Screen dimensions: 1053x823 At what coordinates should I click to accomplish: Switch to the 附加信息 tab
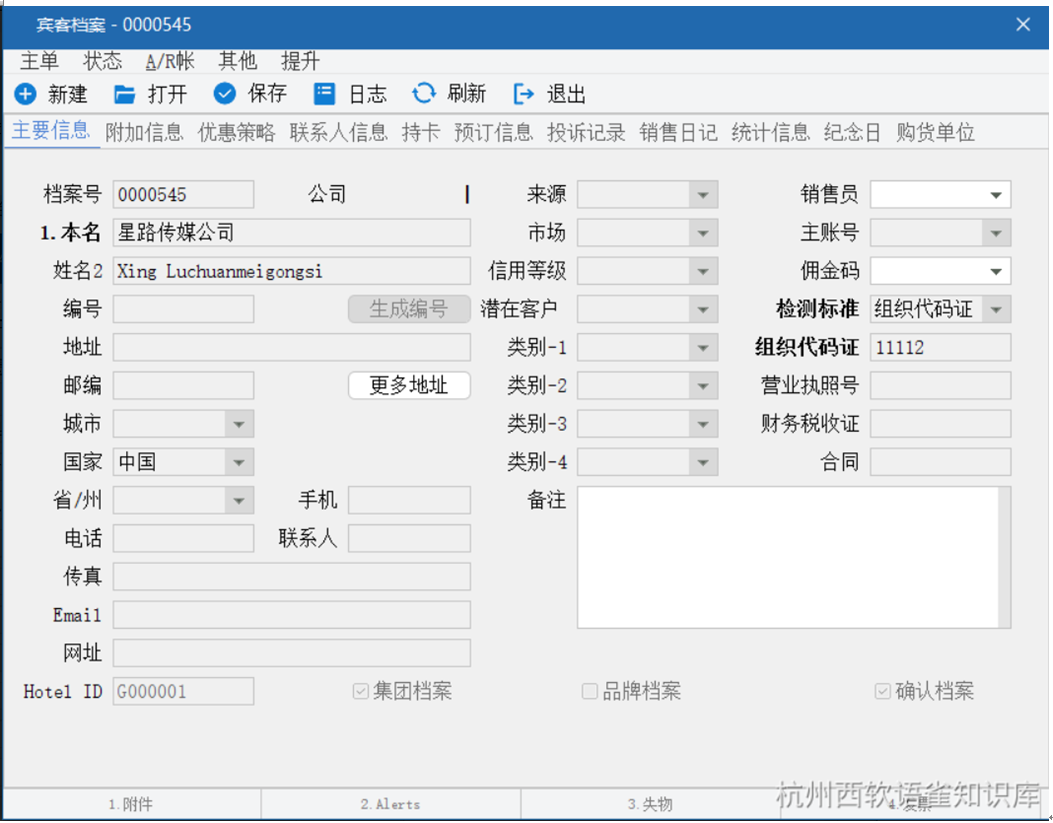click(144, 133)
